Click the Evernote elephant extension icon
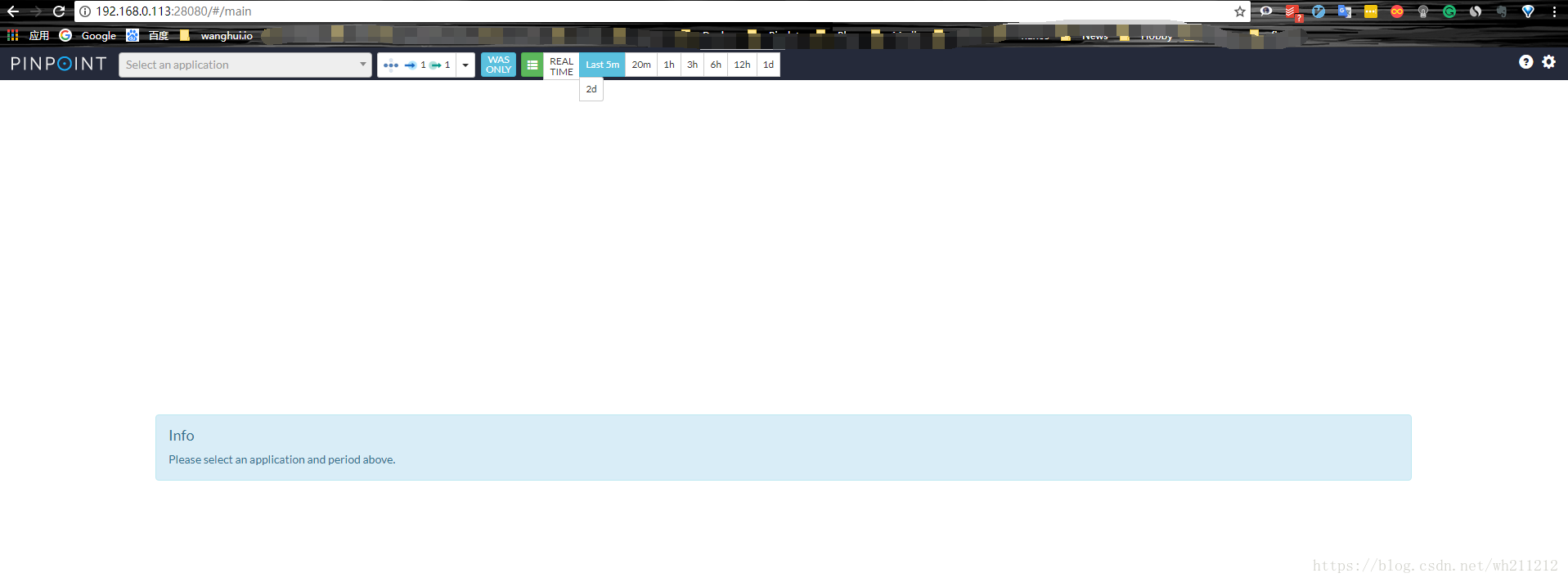 (1502, 11)
